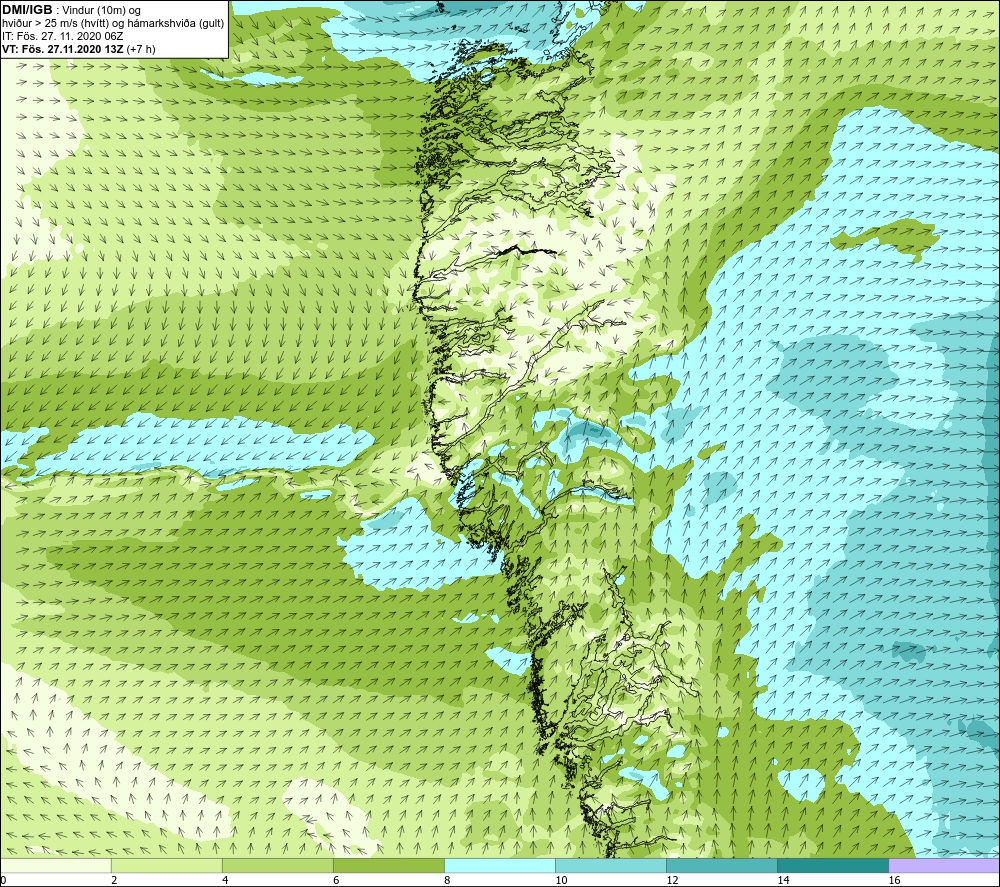The height and width of the screenshot is (887, 1000).
Task: Click the pale cream 0–2 m/s legend swatch
Action: [56, 865]
